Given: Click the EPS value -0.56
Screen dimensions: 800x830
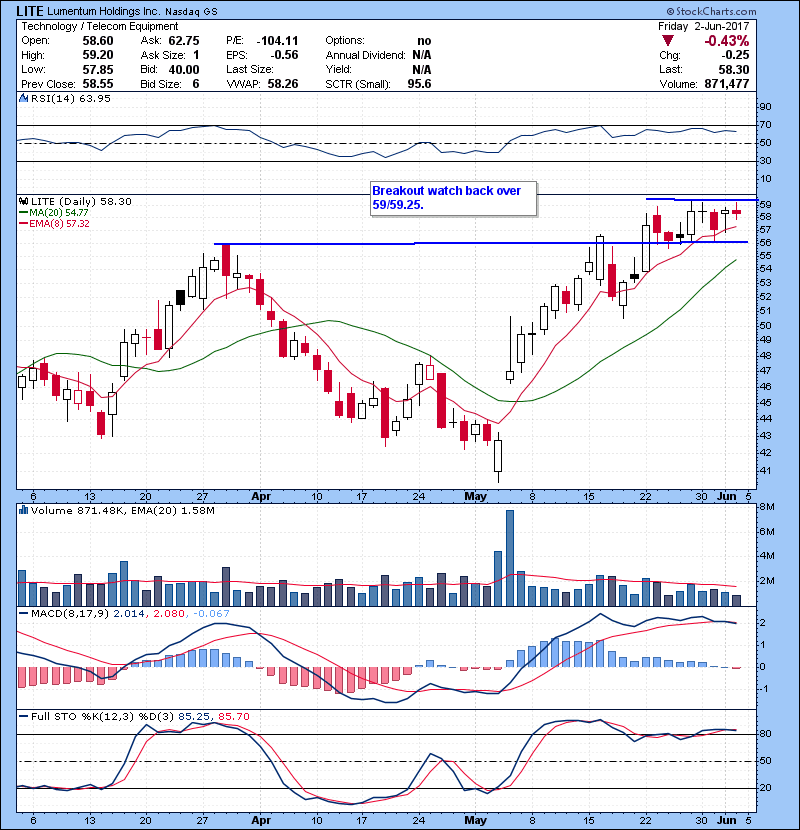Looking at the screenshot, I should click(284, 55).
